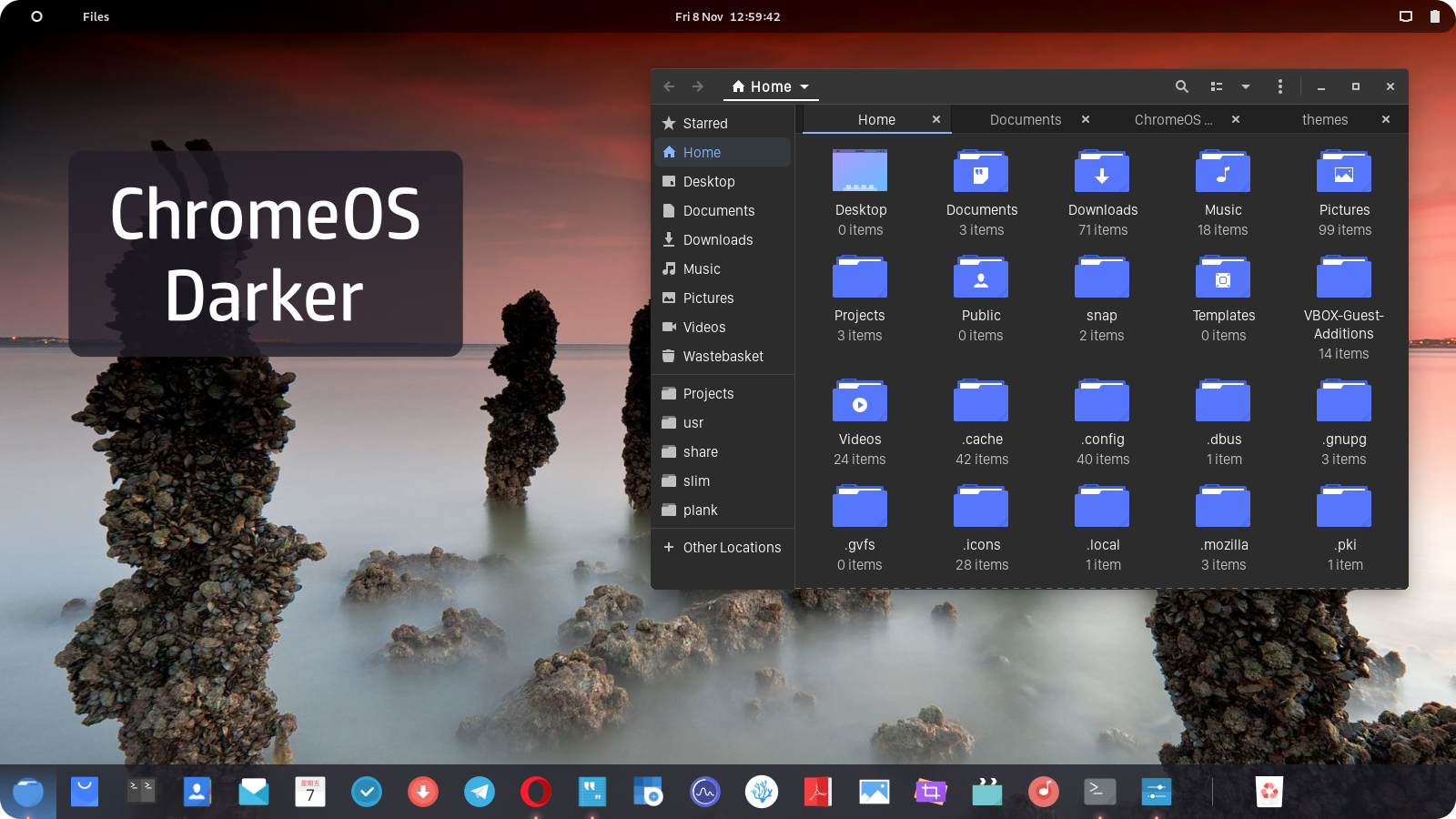Go back with the left arrow

click(x=669, y=86)
